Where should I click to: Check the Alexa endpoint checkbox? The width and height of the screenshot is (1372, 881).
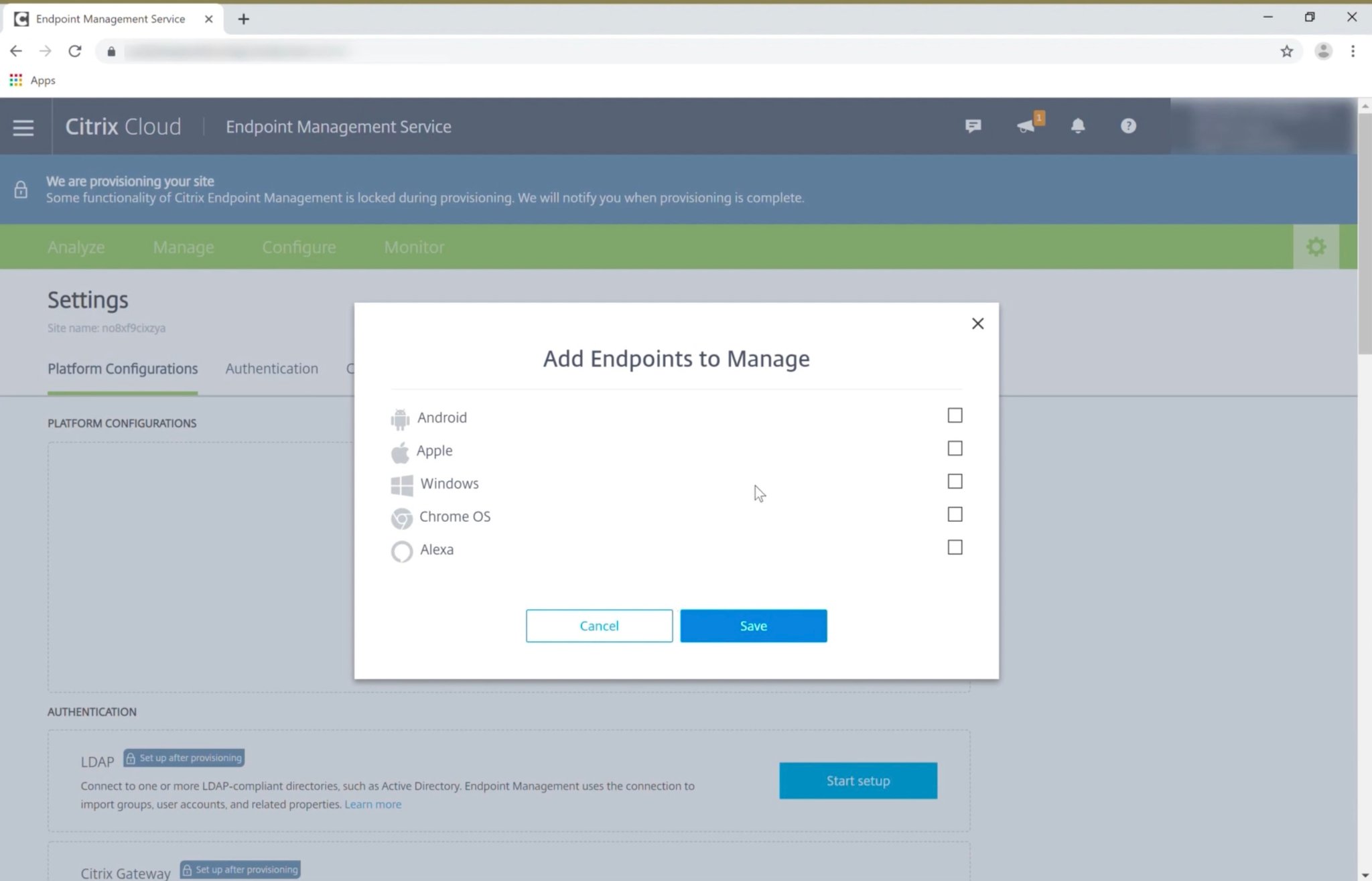pos(954,547)
